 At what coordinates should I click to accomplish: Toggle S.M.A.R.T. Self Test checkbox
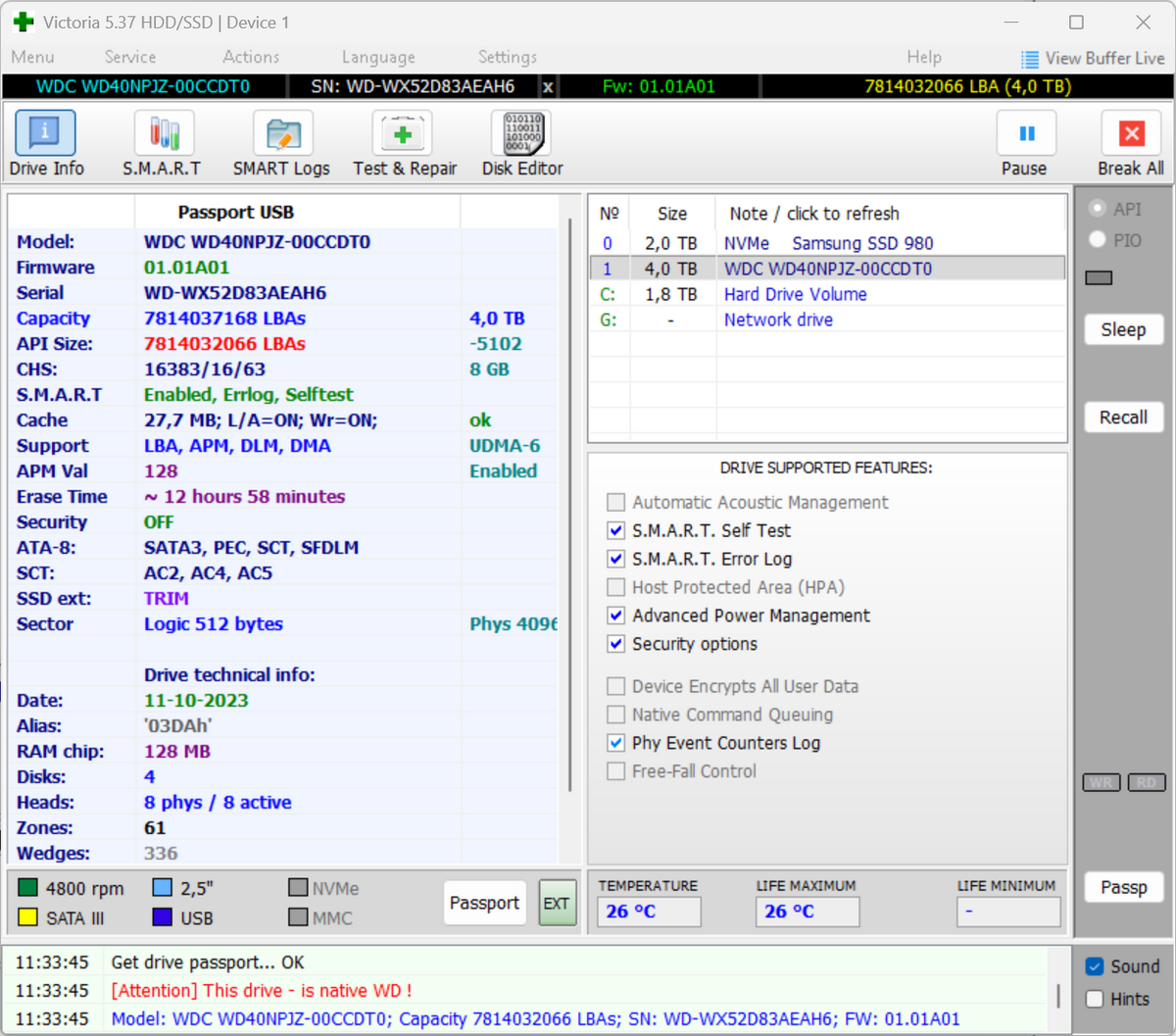click(x=615, y=530)
